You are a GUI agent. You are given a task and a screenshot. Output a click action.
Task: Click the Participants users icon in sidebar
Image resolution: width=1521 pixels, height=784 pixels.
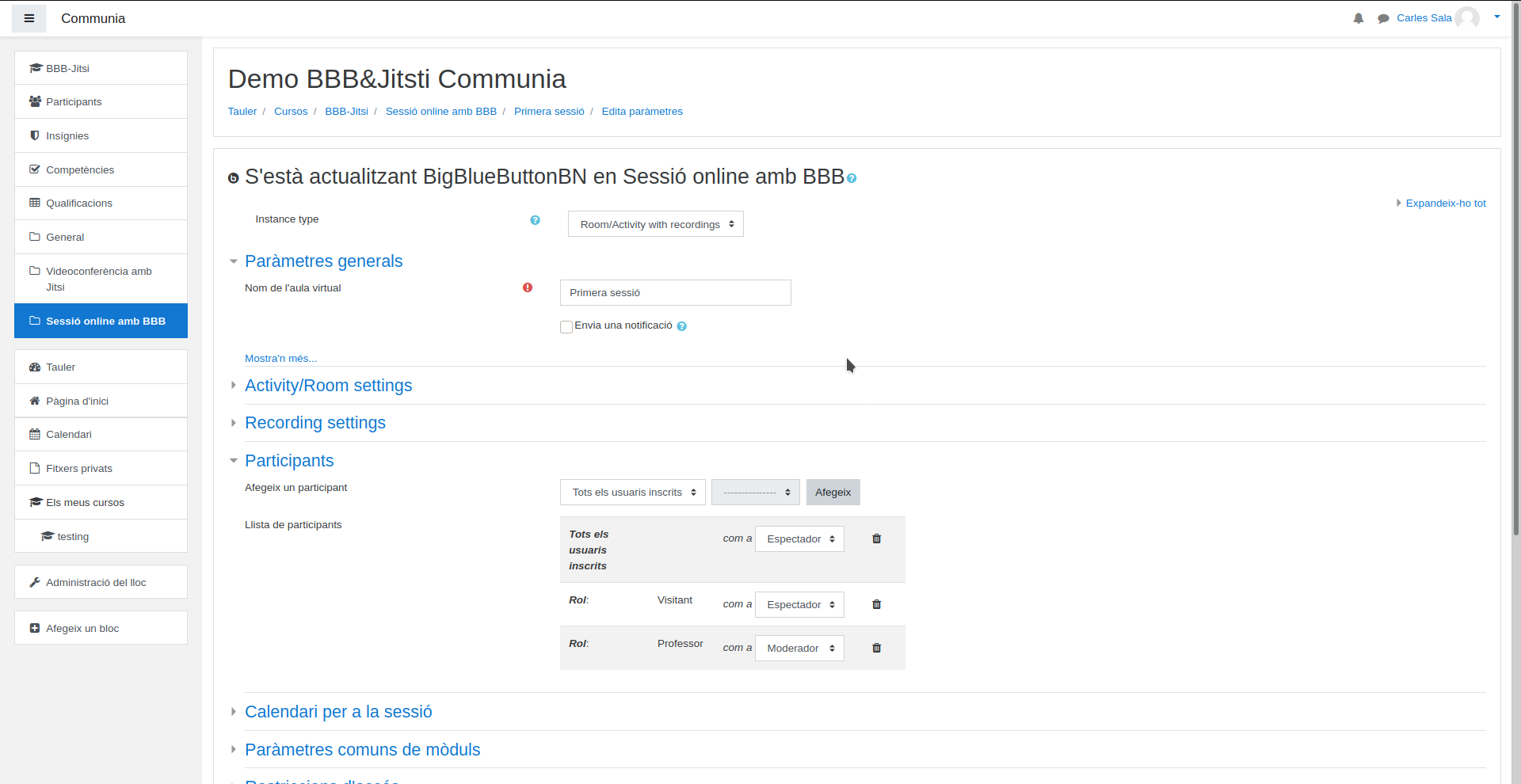click(x=35, y=101)
